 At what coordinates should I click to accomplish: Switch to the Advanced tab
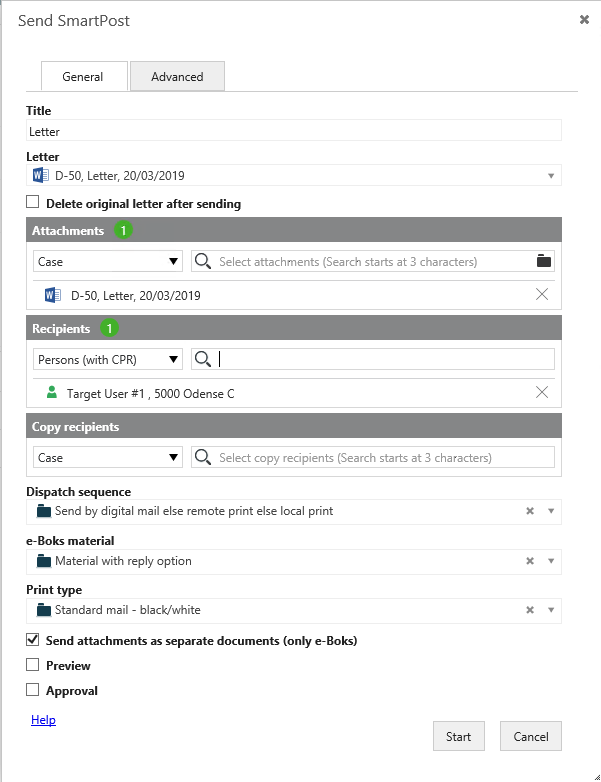[x=177, y=77]
